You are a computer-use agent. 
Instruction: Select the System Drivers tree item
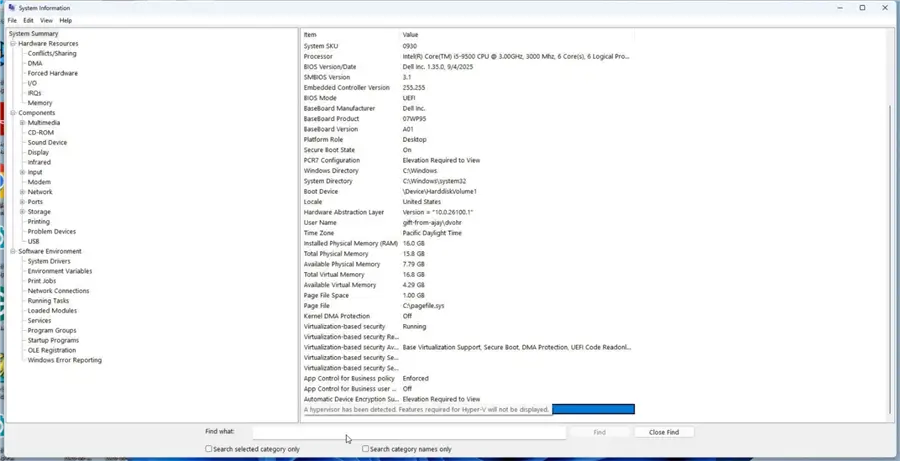click(x=49, y=261)
